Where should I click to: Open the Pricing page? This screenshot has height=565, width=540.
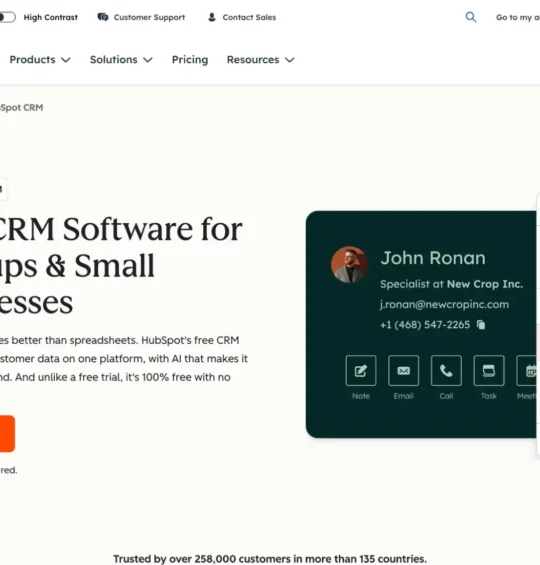point(190,59)
